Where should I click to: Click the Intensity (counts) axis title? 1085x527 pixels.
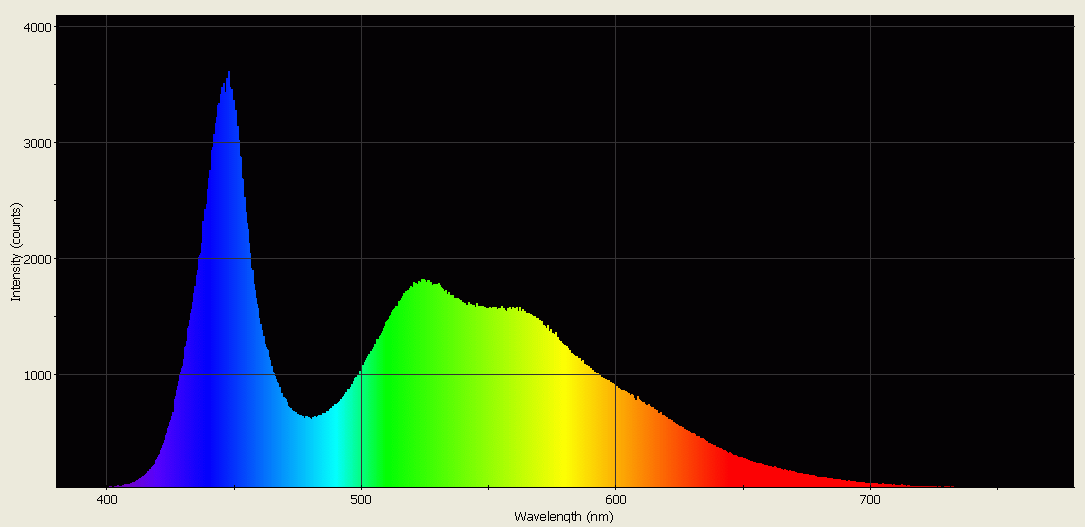[16, 252]
